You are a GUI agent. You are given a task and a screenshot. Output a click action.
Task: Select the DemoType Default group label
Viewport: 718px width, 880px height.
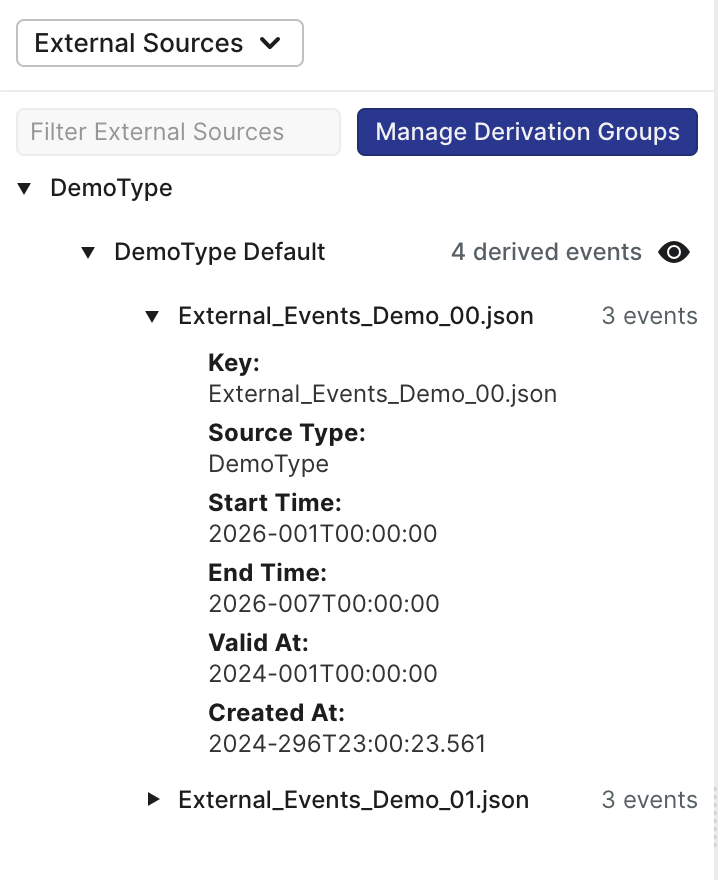point(220,252)
